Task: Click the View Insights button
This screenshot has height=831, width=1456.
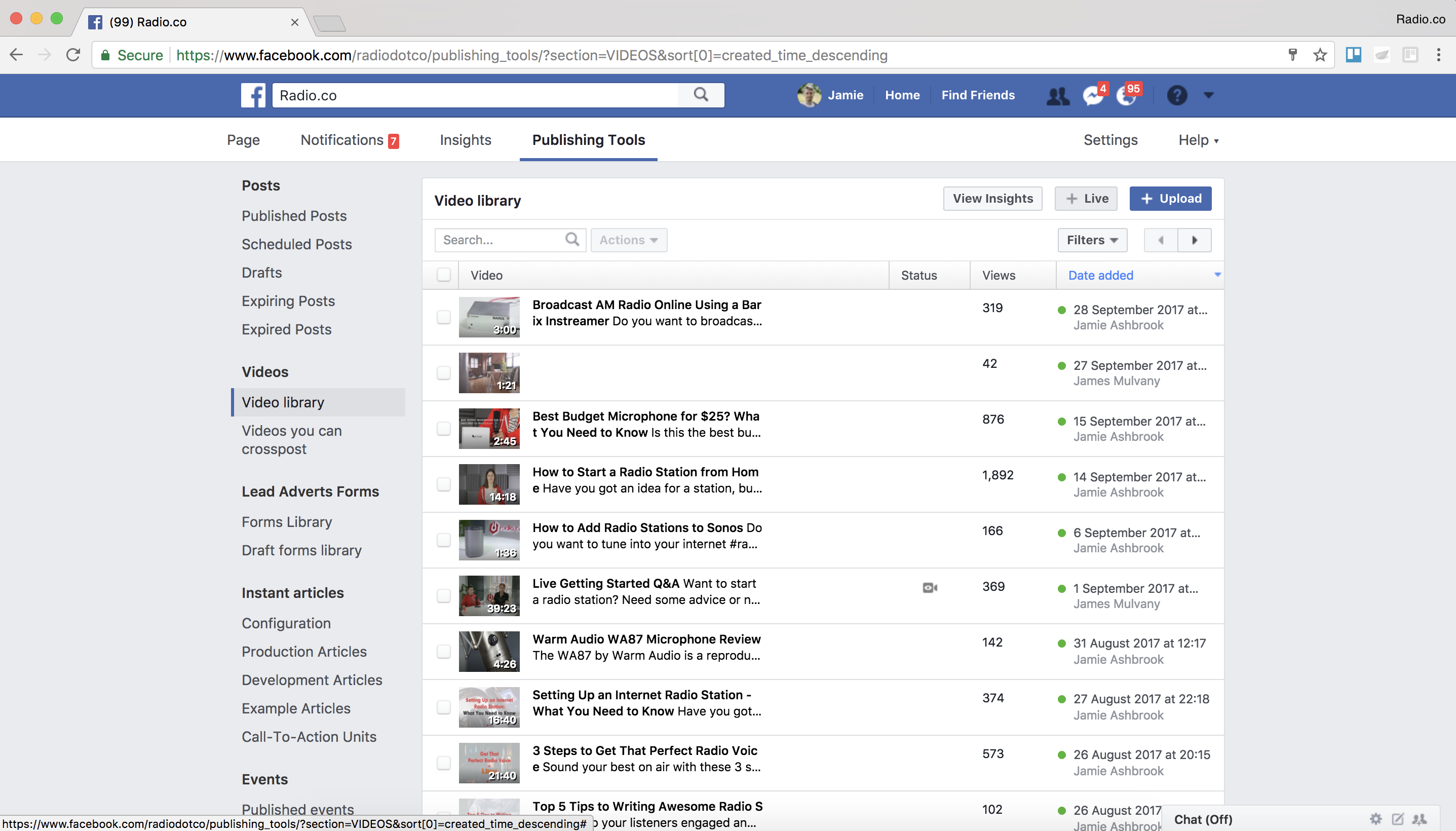Action: coord(992,199)
